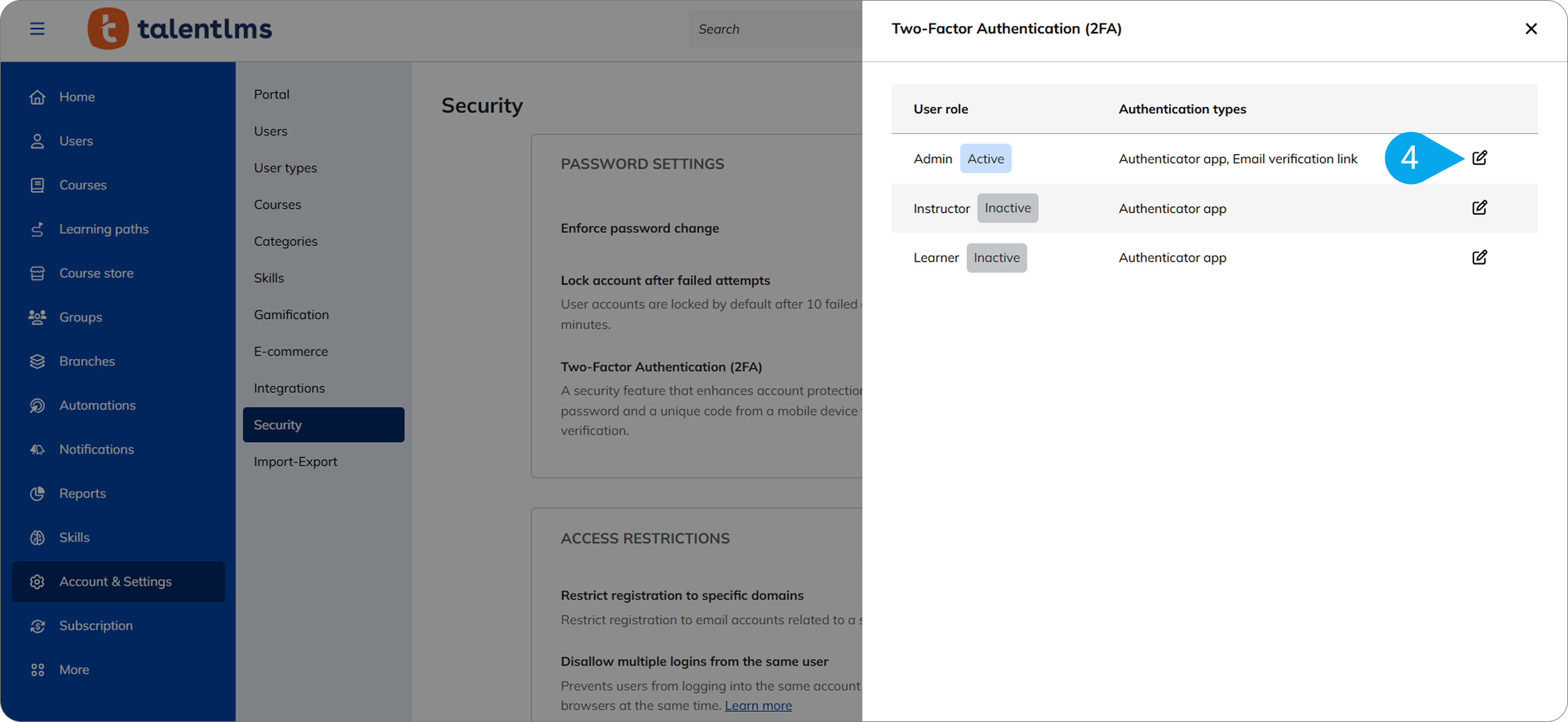1568x722 pixels.
Task: Expand the More sidebar menu
Action: 74,670
